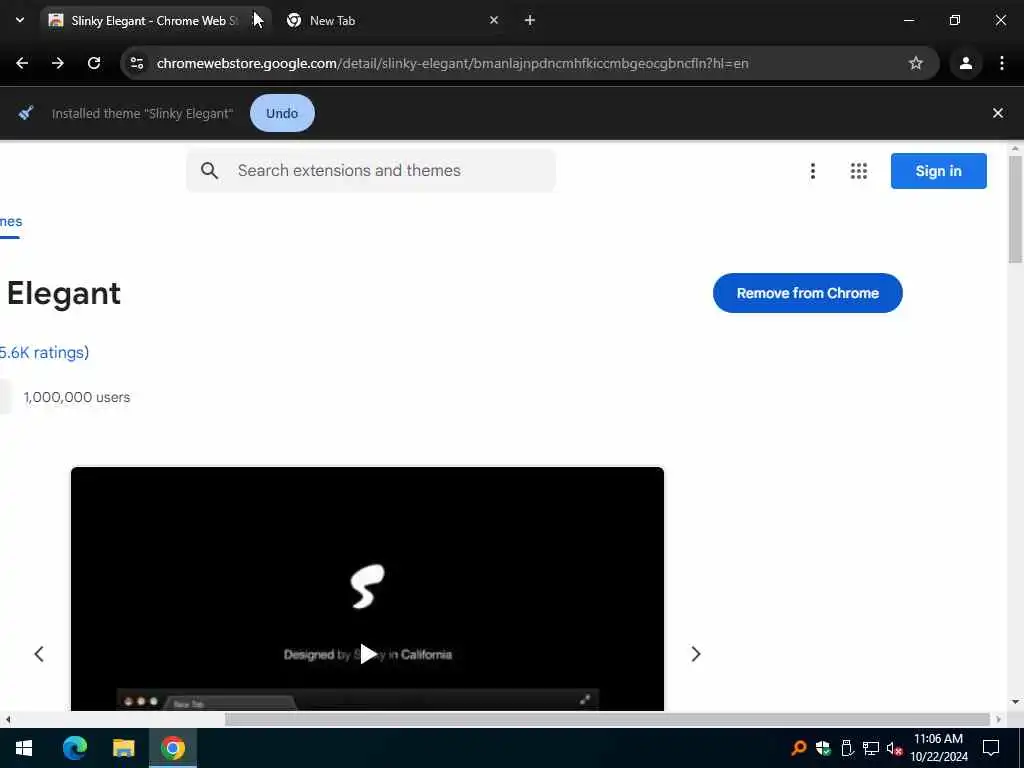Open the Chrome profile icon

pos(965,63)
